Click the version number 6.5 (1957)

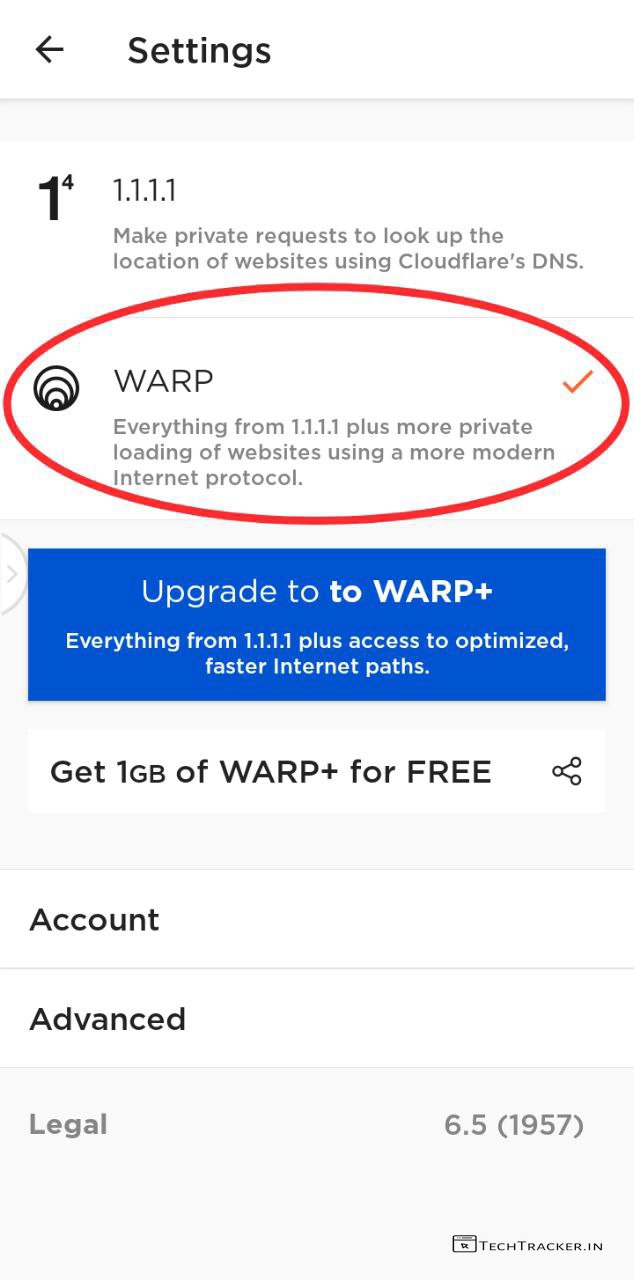point(514,1125)
